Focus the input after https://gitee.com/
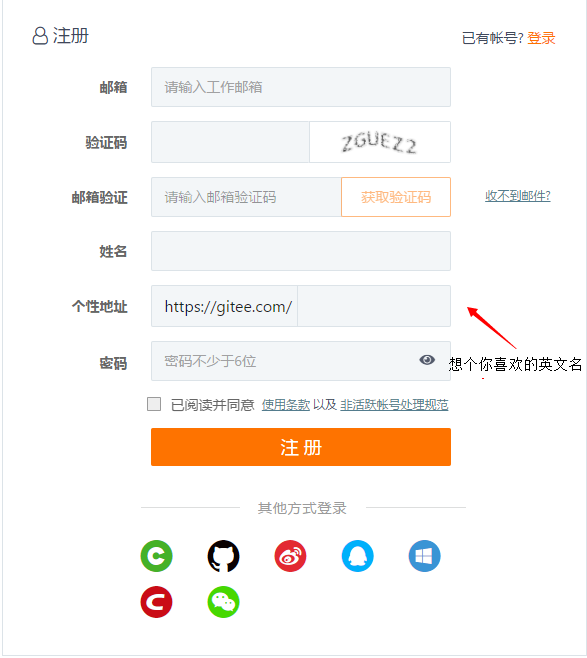Viewport: 587px width, 658px height. click(374, 306)
